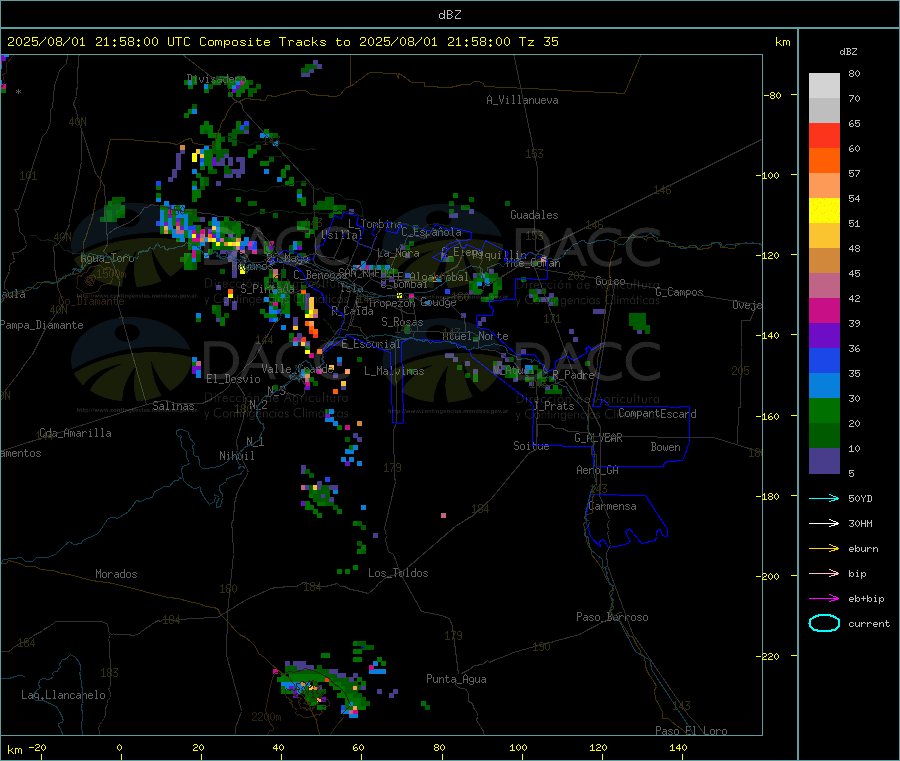The height and width of the screenshot is (761, 900).
Task: Click the 30 dBZ green legend swatch
Action: [x=824, y=410]
